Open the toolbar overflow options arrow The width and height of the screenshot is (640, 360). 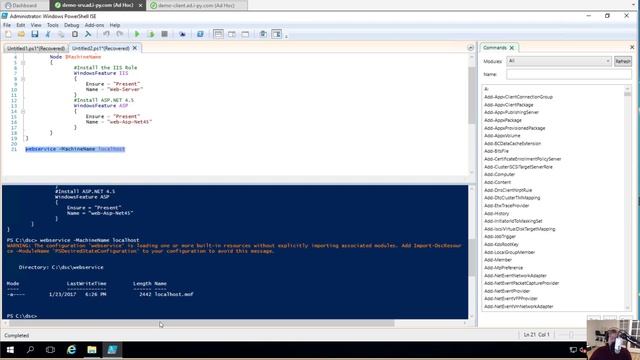point(286,36)
